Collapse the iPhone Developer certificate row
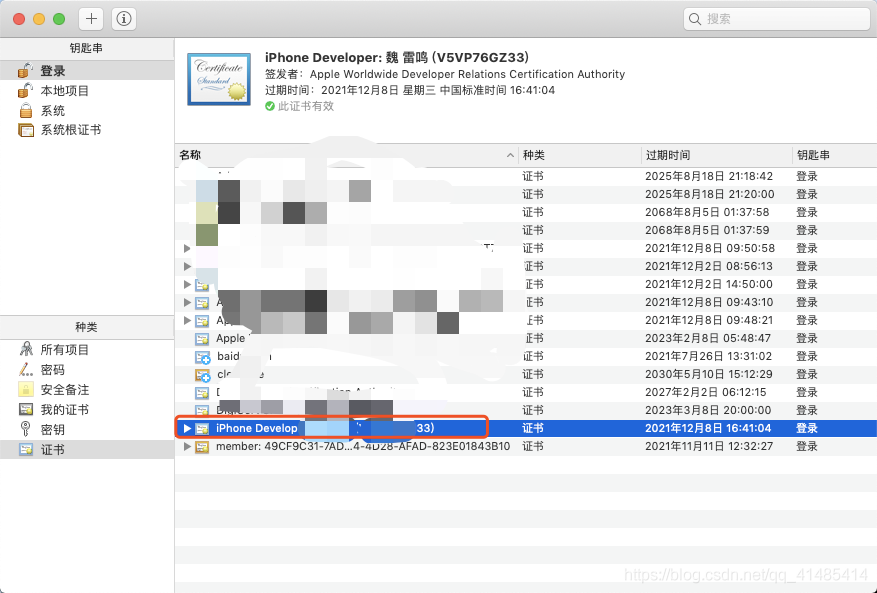The width and height of the screenshot is (877, 593). click(187, 429)
